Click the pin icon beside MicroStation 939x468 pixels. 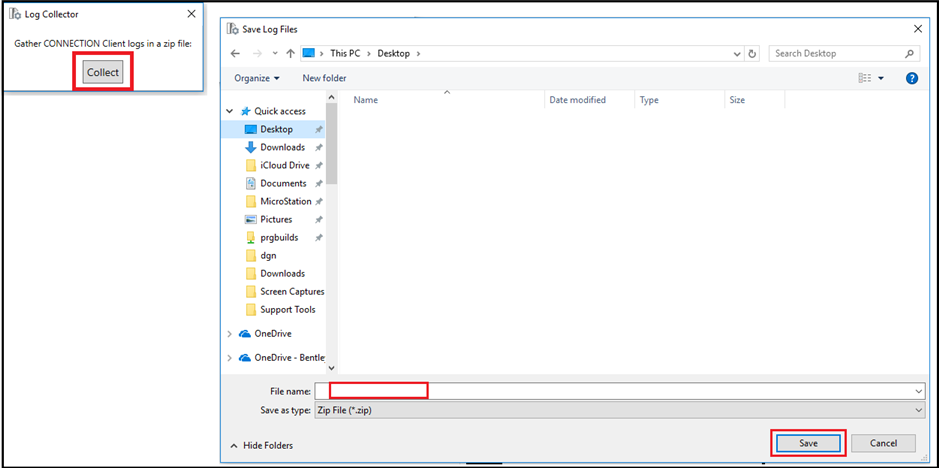pos(319,202)
